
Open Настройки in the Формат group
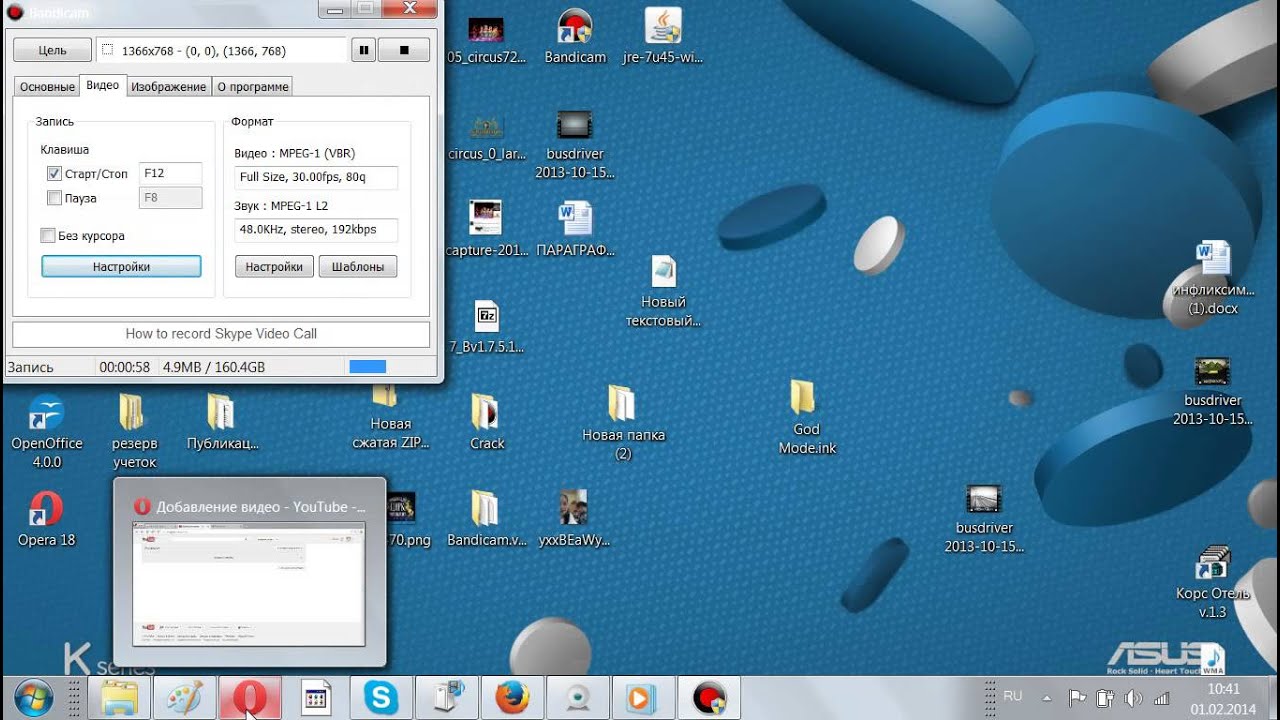(274, 267)
